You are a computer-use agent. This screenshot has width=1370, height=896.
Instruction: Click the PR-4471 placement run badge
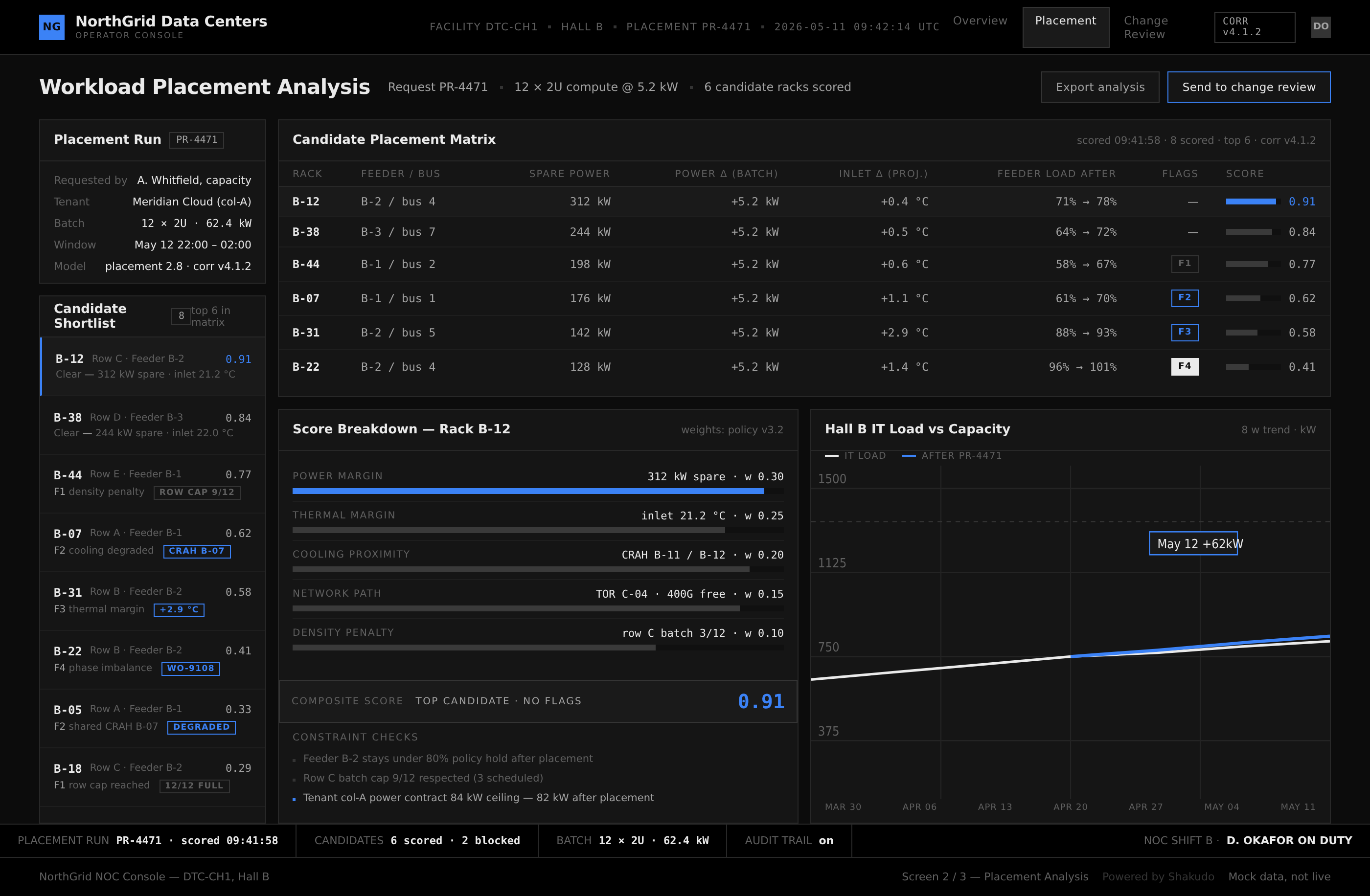pos(196,140)
